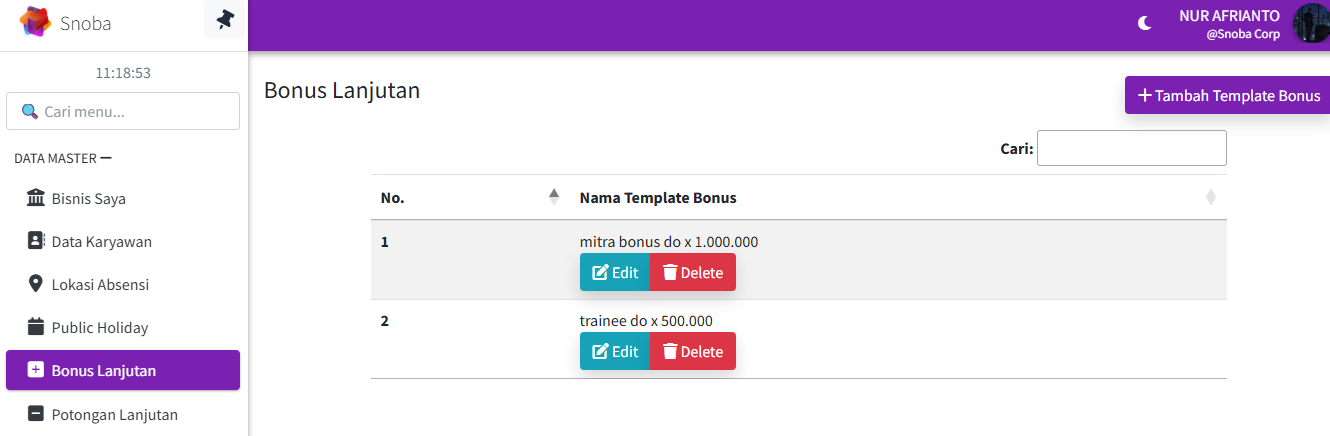
Task: Edit the mitra bonus template
Action: 615,272
